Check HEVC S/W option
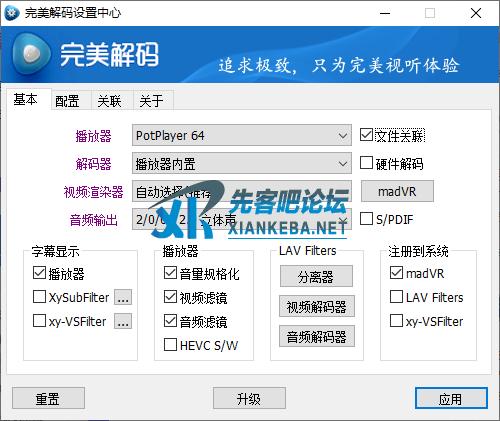Image resolution: width=500 pixels, height=421 pixels. point(170,345)
